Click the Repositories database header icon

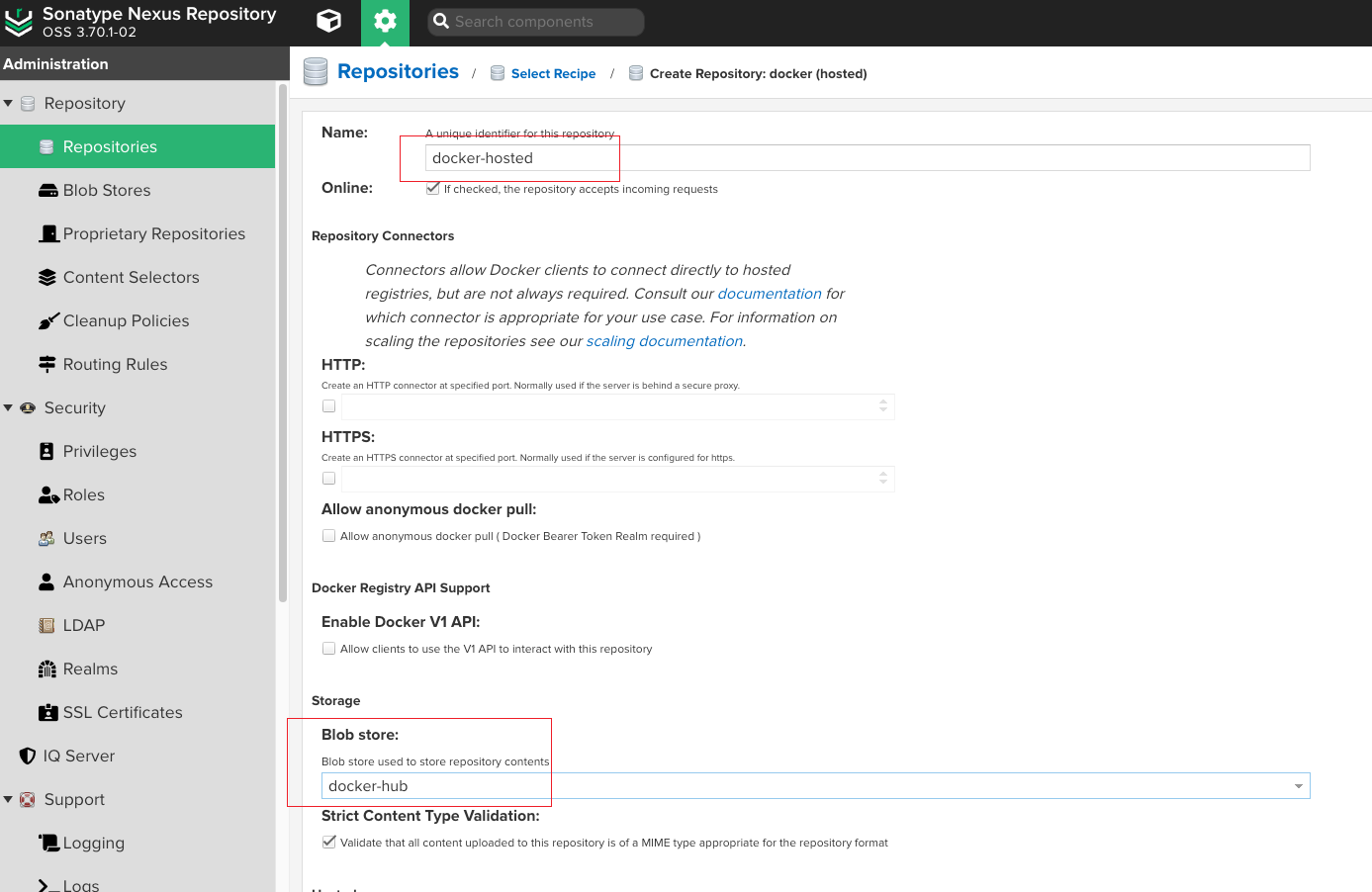point(316,71)
